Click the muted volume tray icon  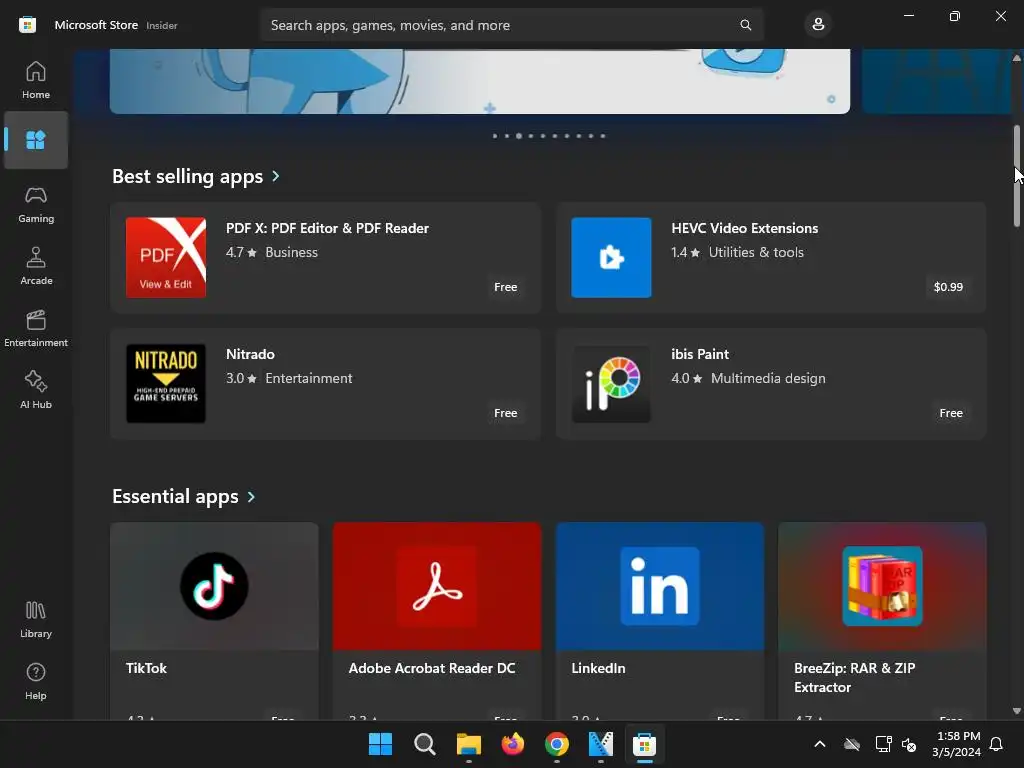909,744
